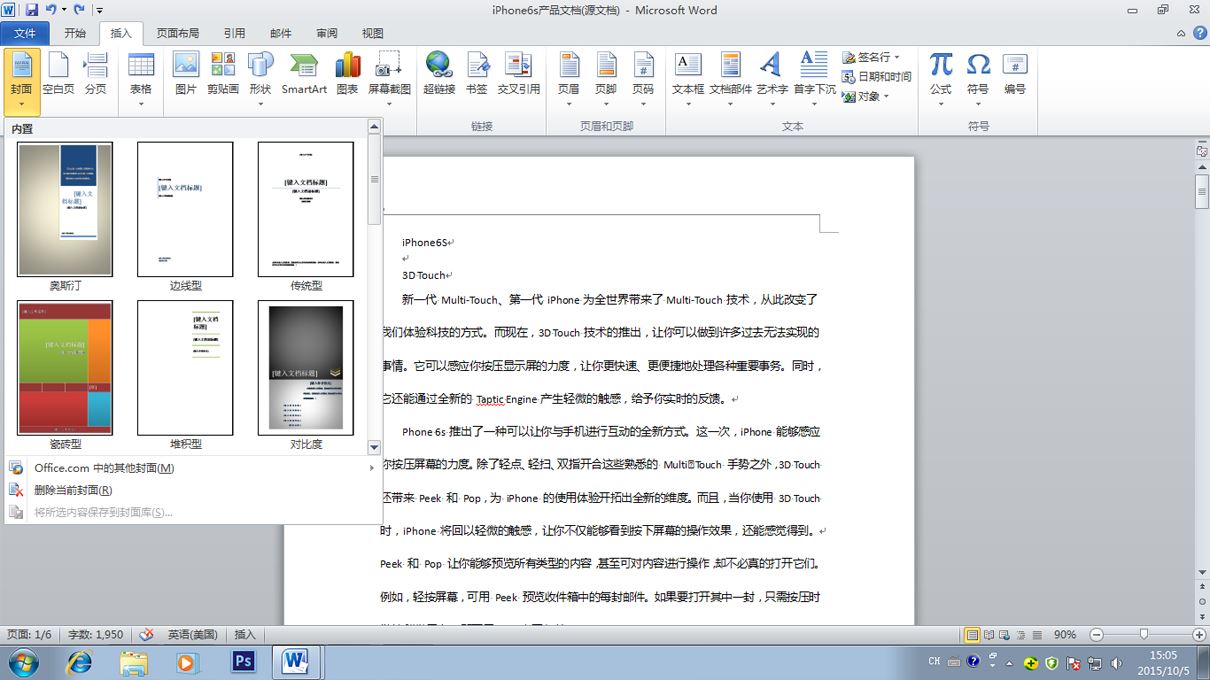Open the 形状 shapes gallery
The image size is (1210, 680).
[260, 80]
